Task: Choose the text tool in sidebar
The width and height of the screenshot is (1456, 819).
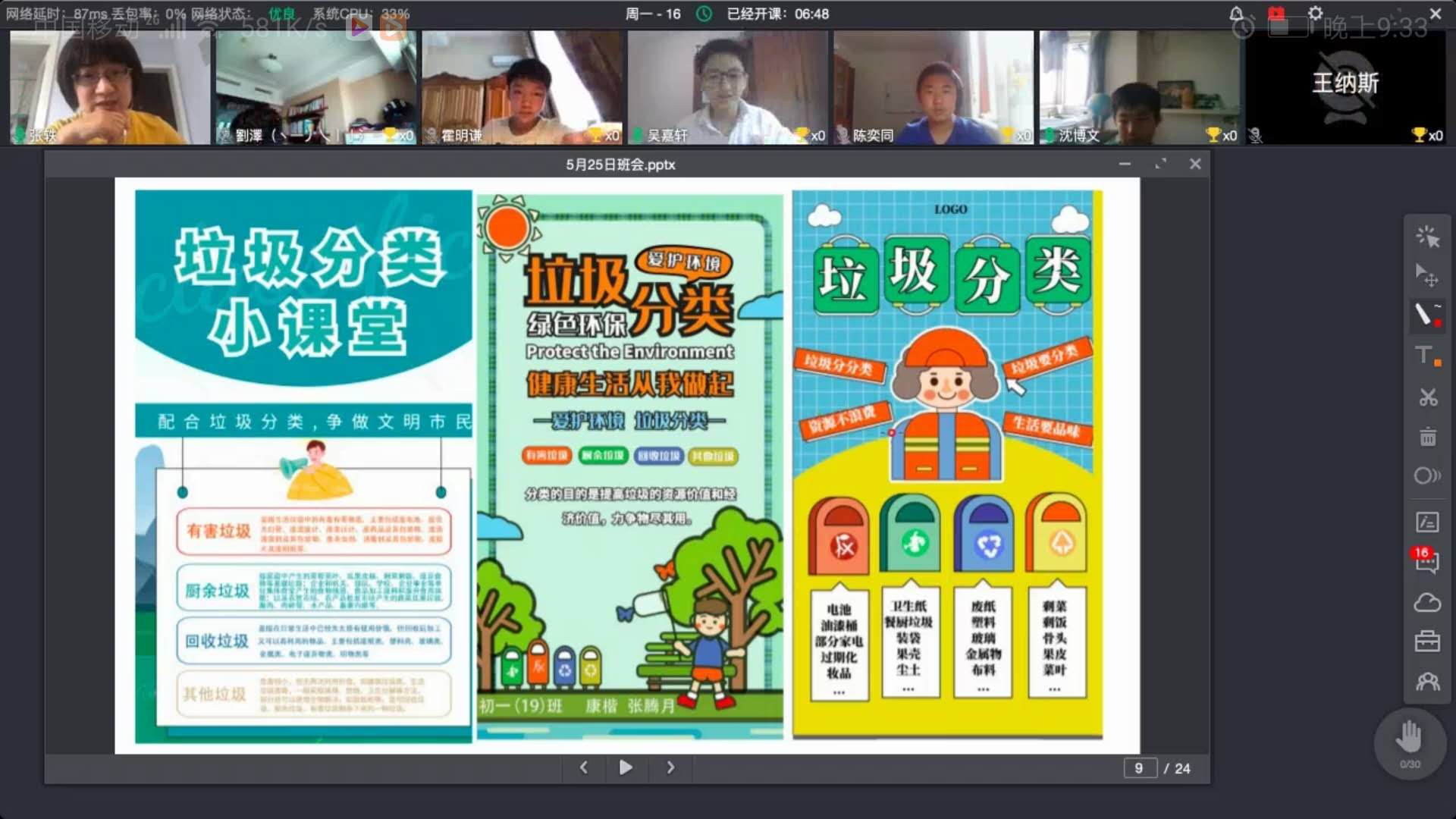Action: click(x=1426, y=356)
